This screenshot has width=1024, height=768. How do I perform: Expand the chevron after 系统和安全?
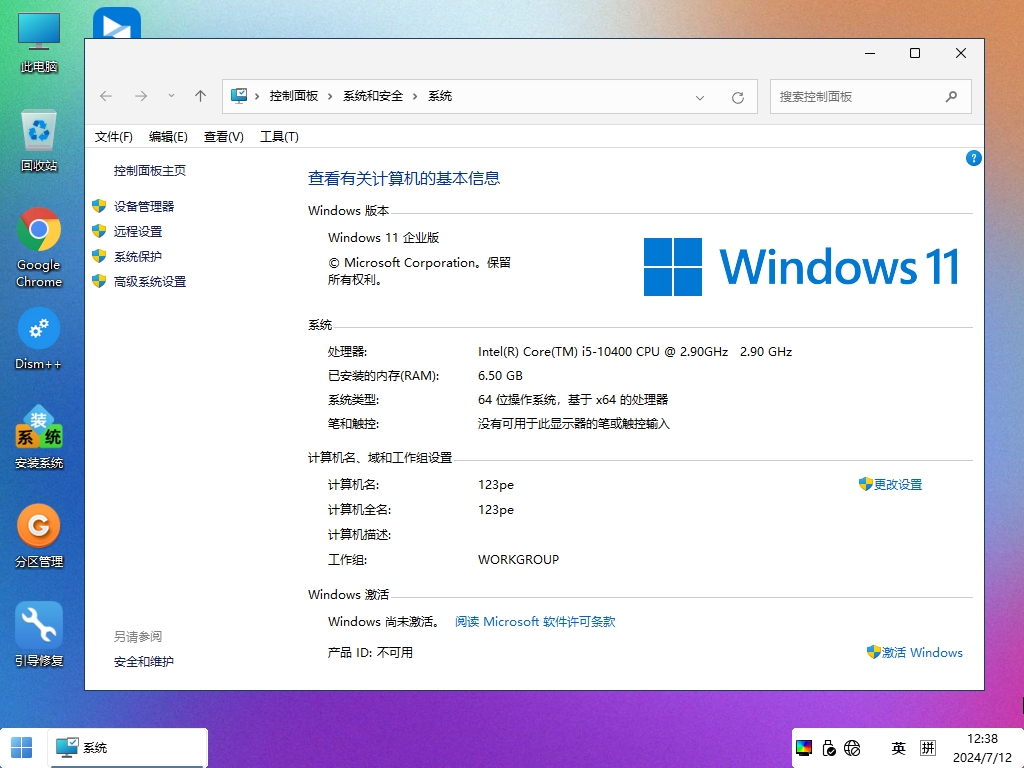point(415,97)
